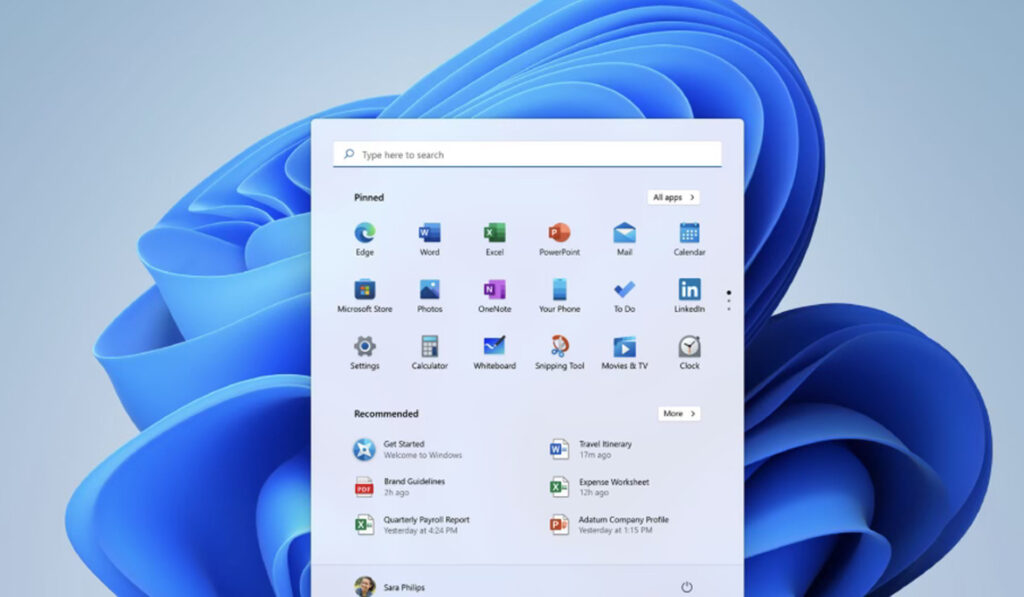Open the LinkedIn pinned app
This screenshot has height=597, width=1024.
(689, 296)
